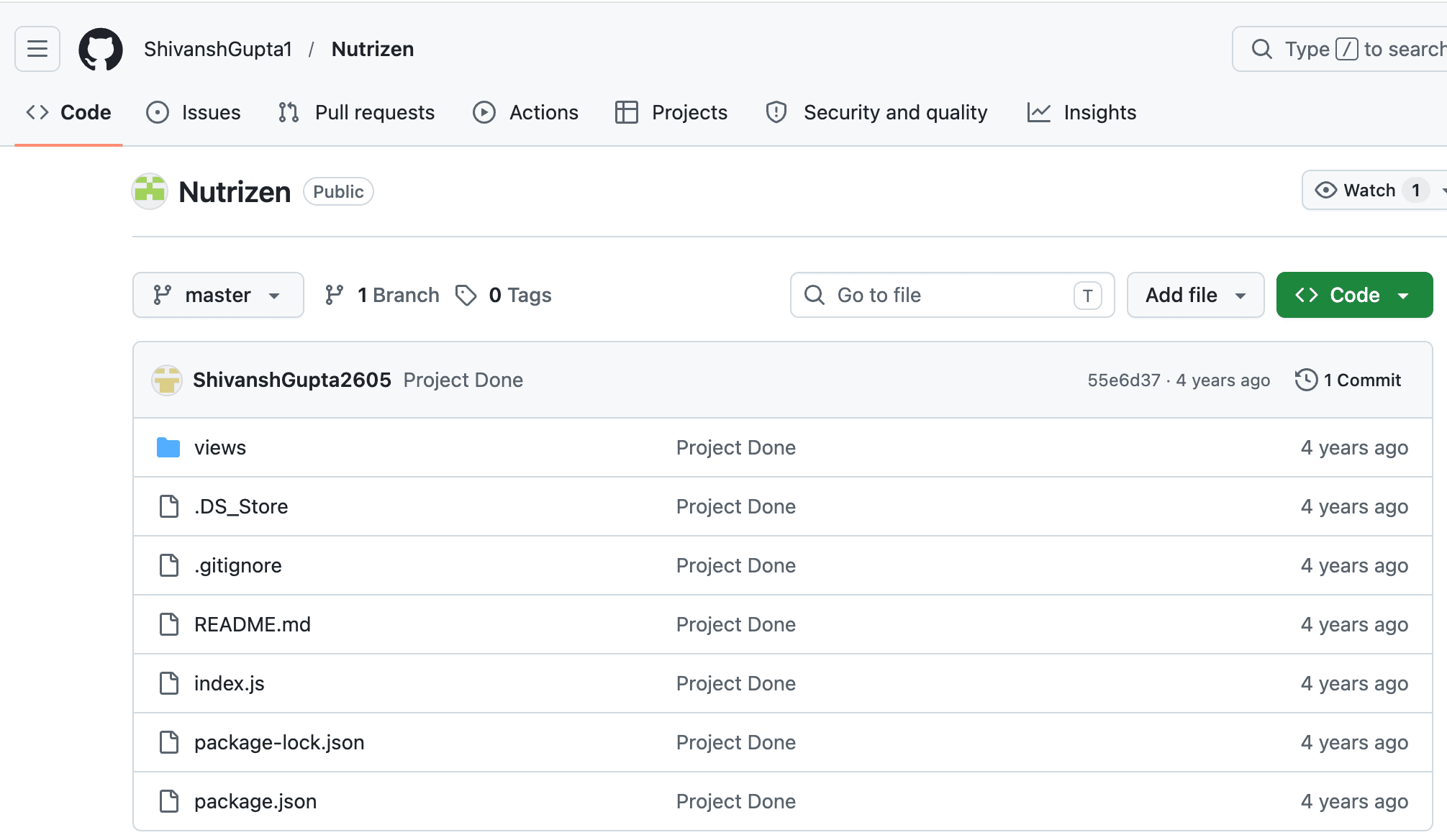Viewport: 1447px width, 840px height.
Task: Click the 4 years ago timestamp for README.md
Action: tap(1354, 624)
